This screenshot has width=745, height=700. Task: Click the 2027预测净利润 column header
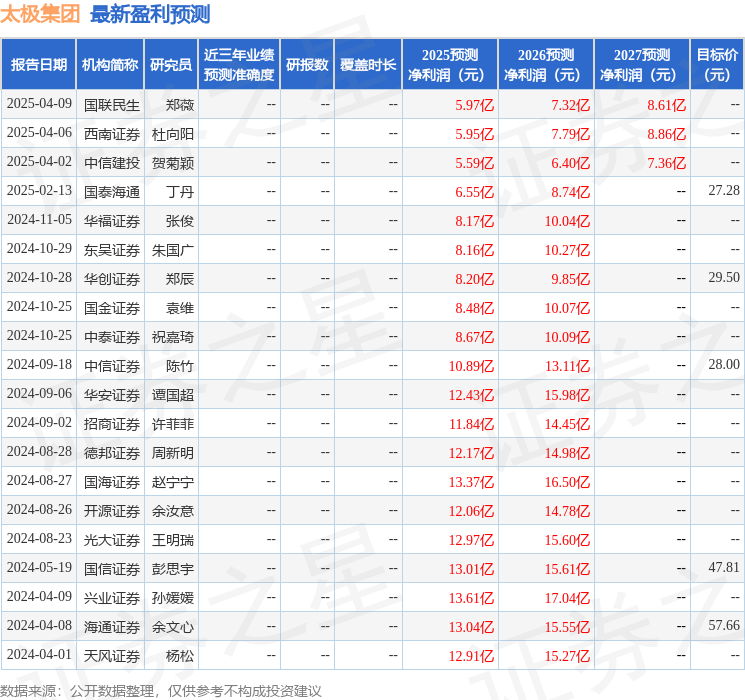coord(642,65)
